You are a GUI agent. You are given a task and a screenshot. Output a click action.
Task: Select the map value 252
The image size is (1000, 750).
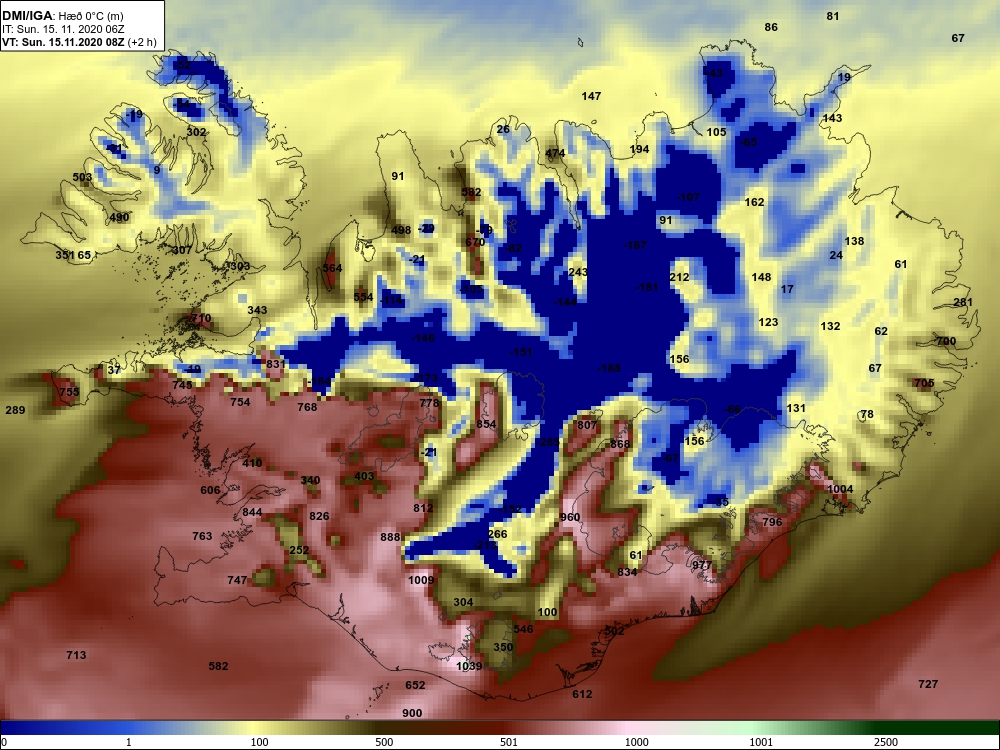point(300,550)
